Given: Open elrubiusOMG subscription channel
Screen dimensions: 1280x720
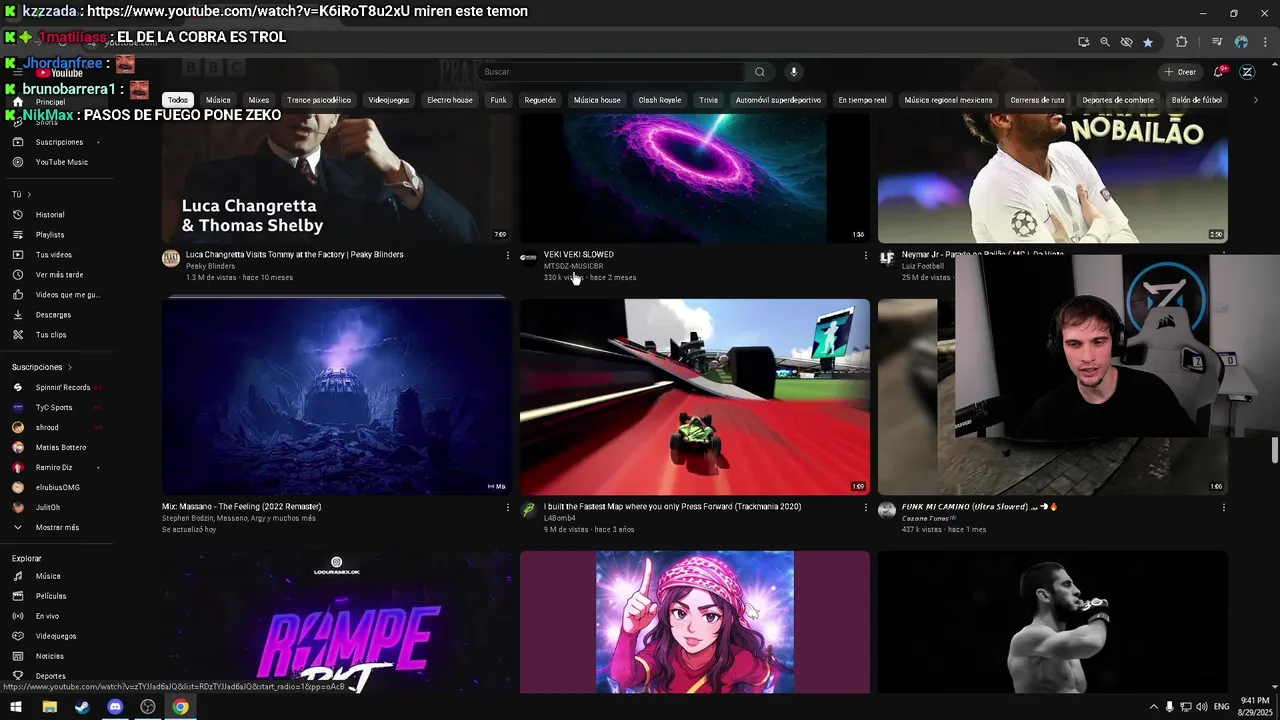Looking at the screenshot, I should 57,487.
